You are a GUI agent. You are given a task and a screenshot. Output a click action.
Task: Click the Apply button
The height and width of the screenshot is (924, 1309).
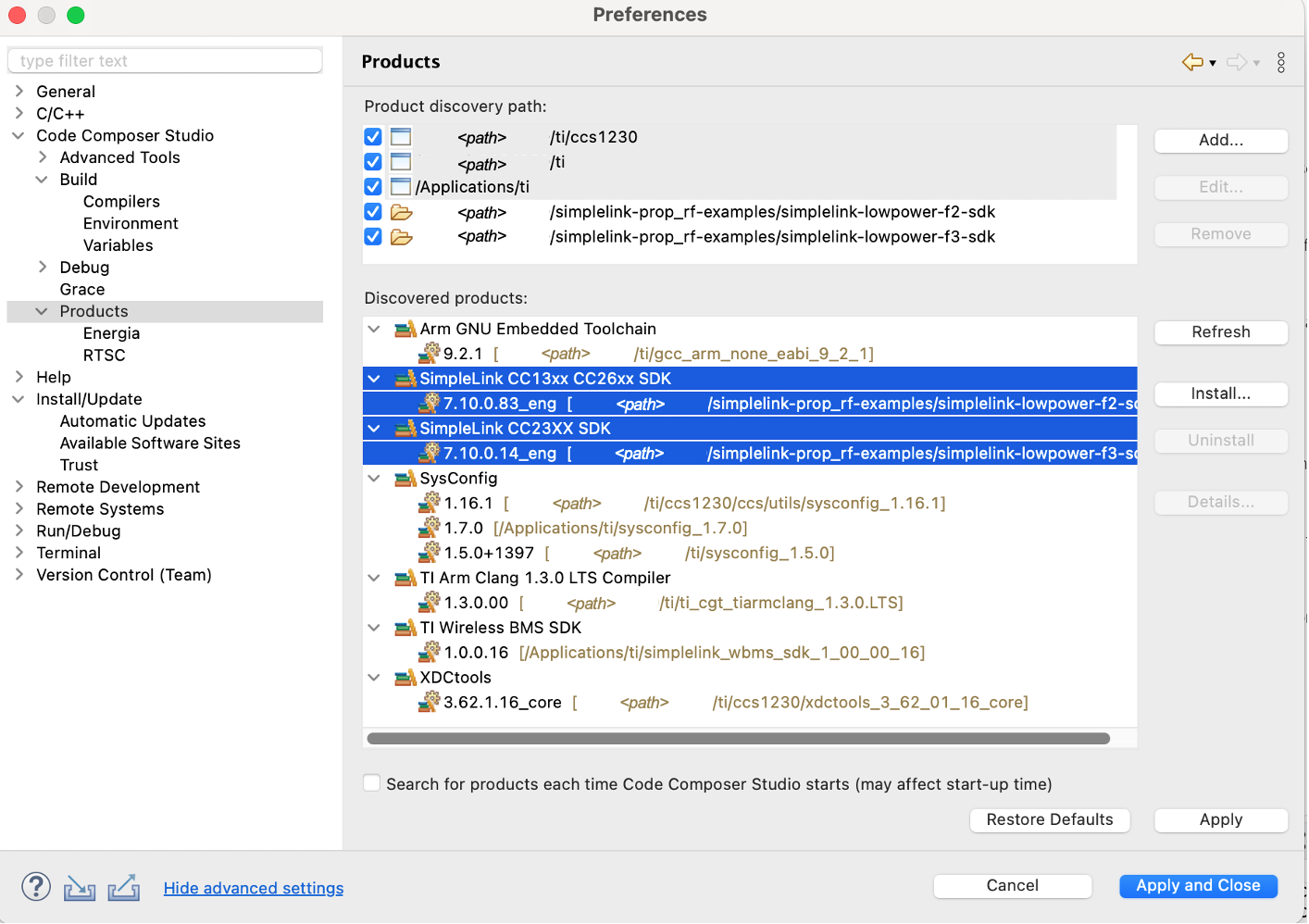[1221, 820]
